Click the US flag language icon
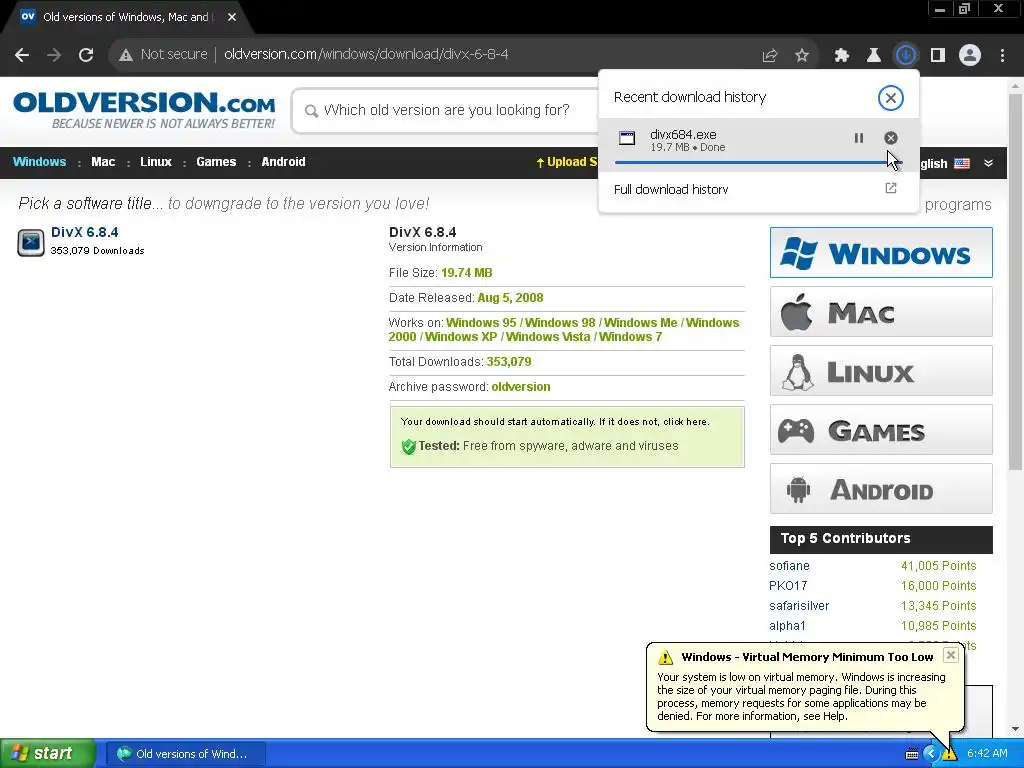This screenshot has height=768, width=1024. tap(962, 163)
